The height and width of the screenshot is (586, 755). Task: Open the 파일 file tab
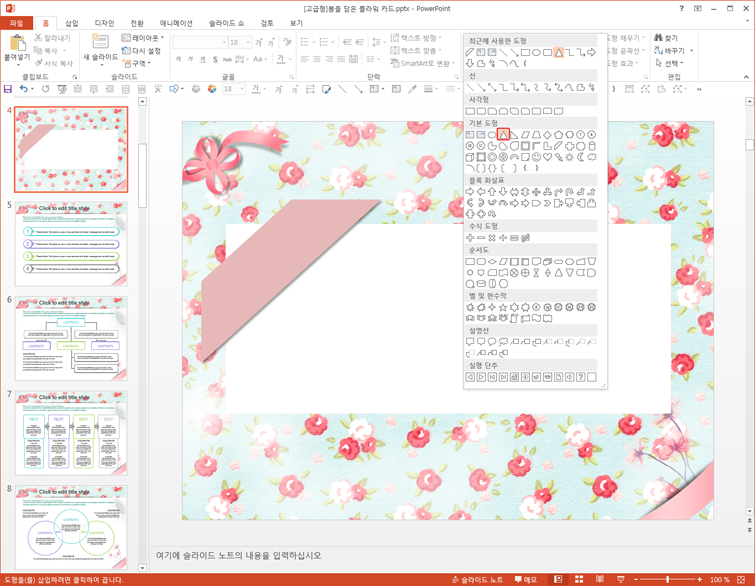[17, 23]
